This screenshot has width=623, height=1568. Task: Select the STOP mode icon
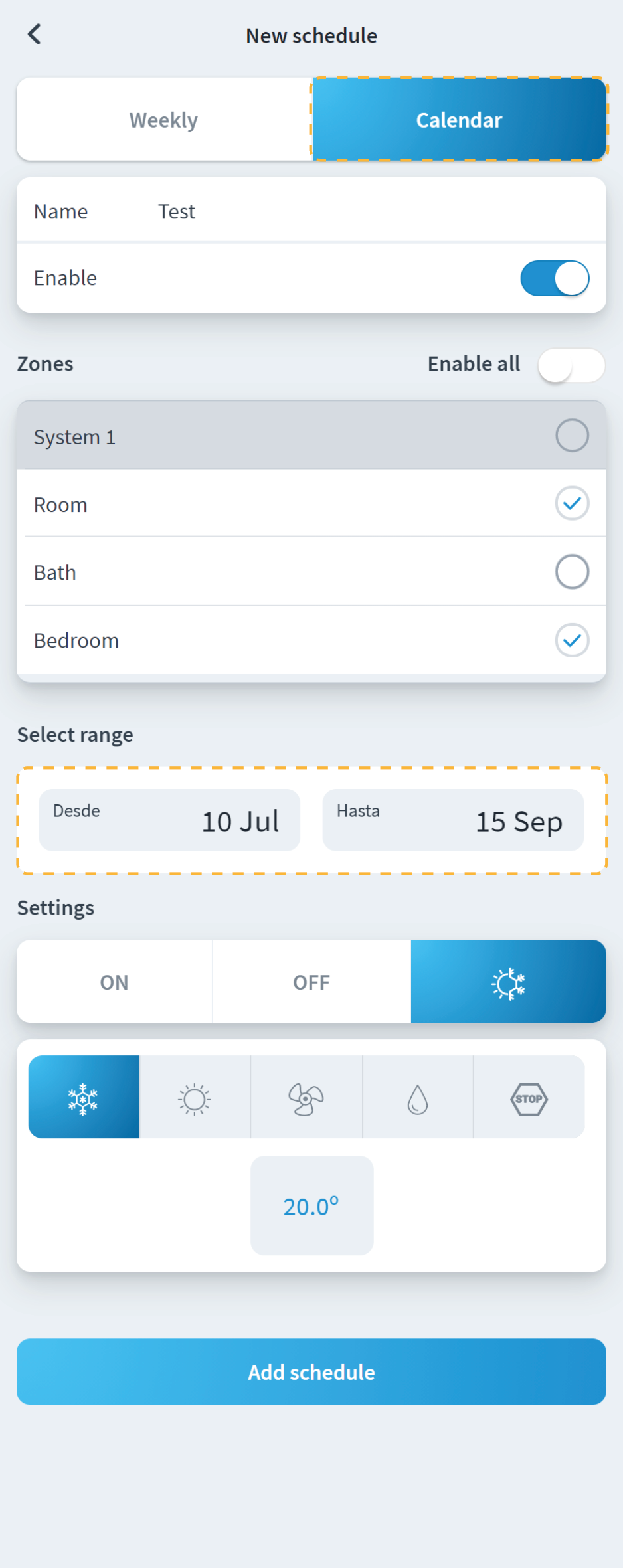point(529,1098)
